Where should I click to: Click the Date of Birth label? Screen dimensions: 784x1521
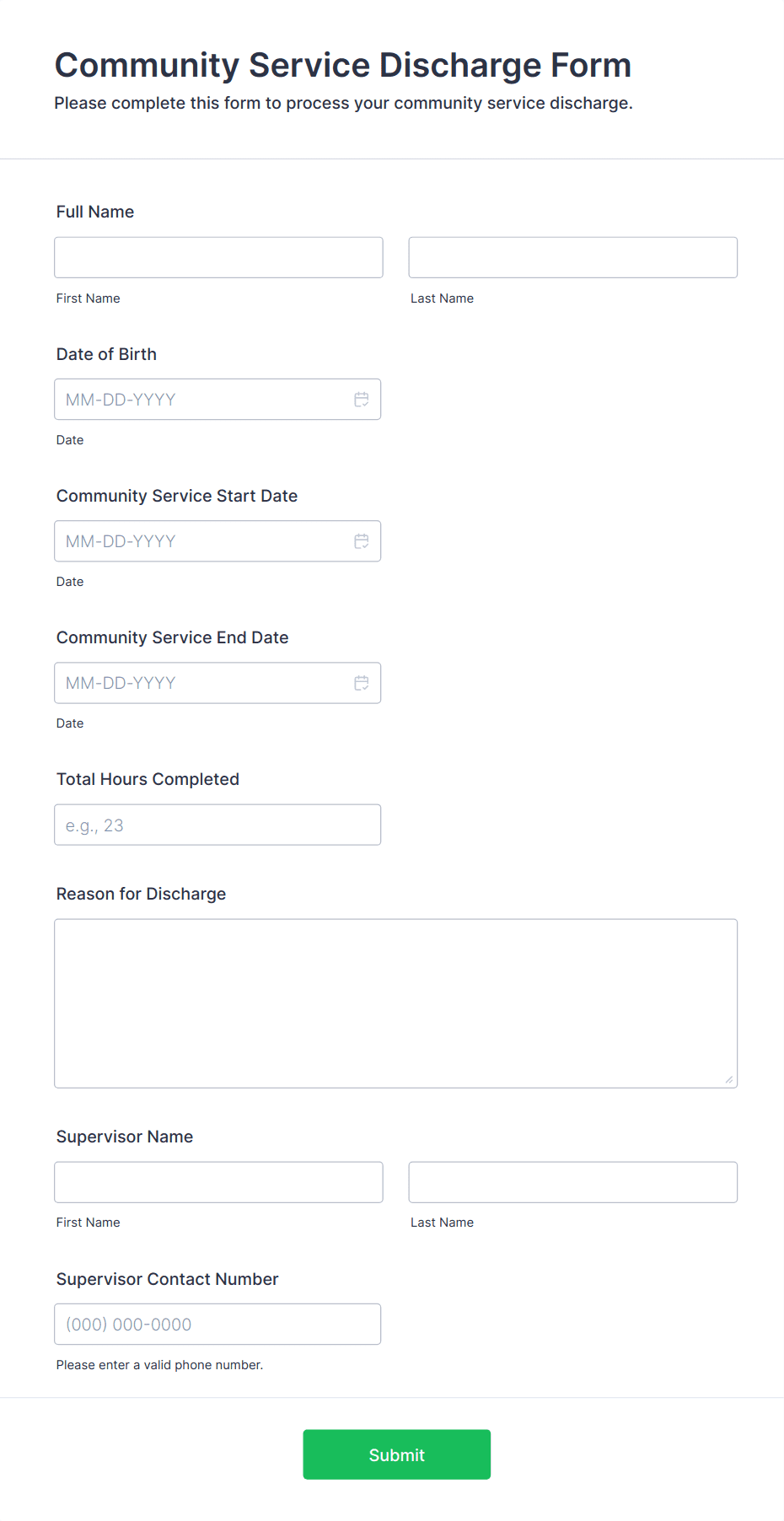coord(106,354)
